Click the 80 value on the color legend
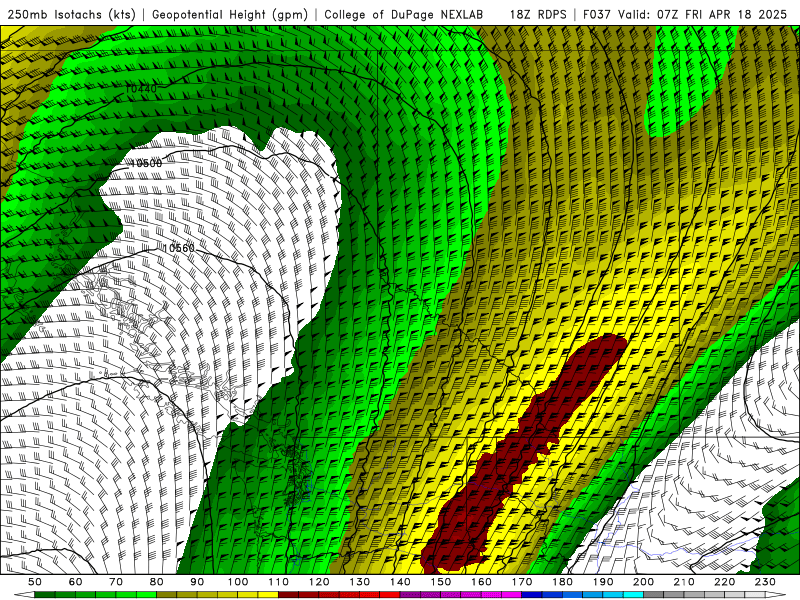Screen dimensions: 800x600 [x=157, y=582]
